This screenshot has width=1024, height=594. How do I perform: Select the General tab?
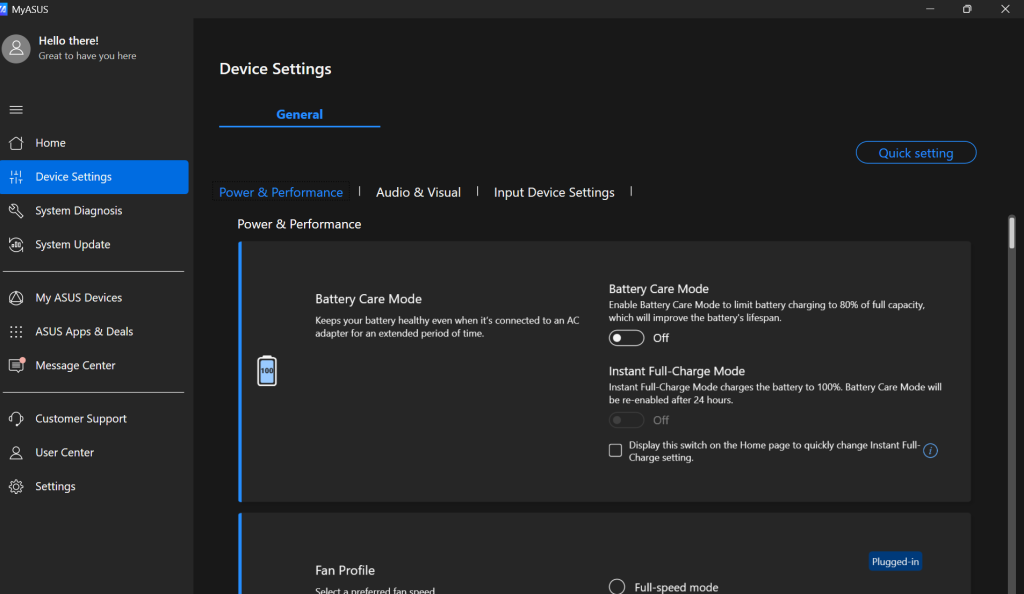[299, 115]
